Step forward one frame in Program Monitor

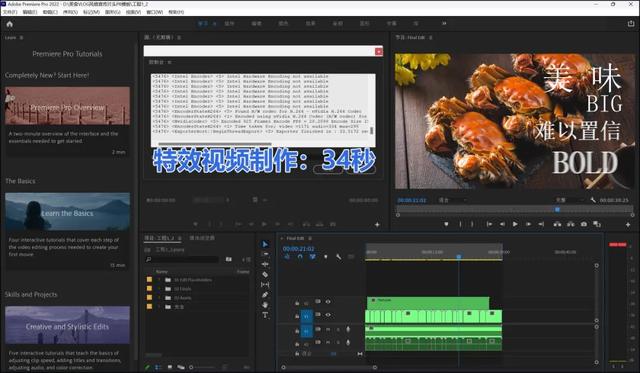click(528, 224)
